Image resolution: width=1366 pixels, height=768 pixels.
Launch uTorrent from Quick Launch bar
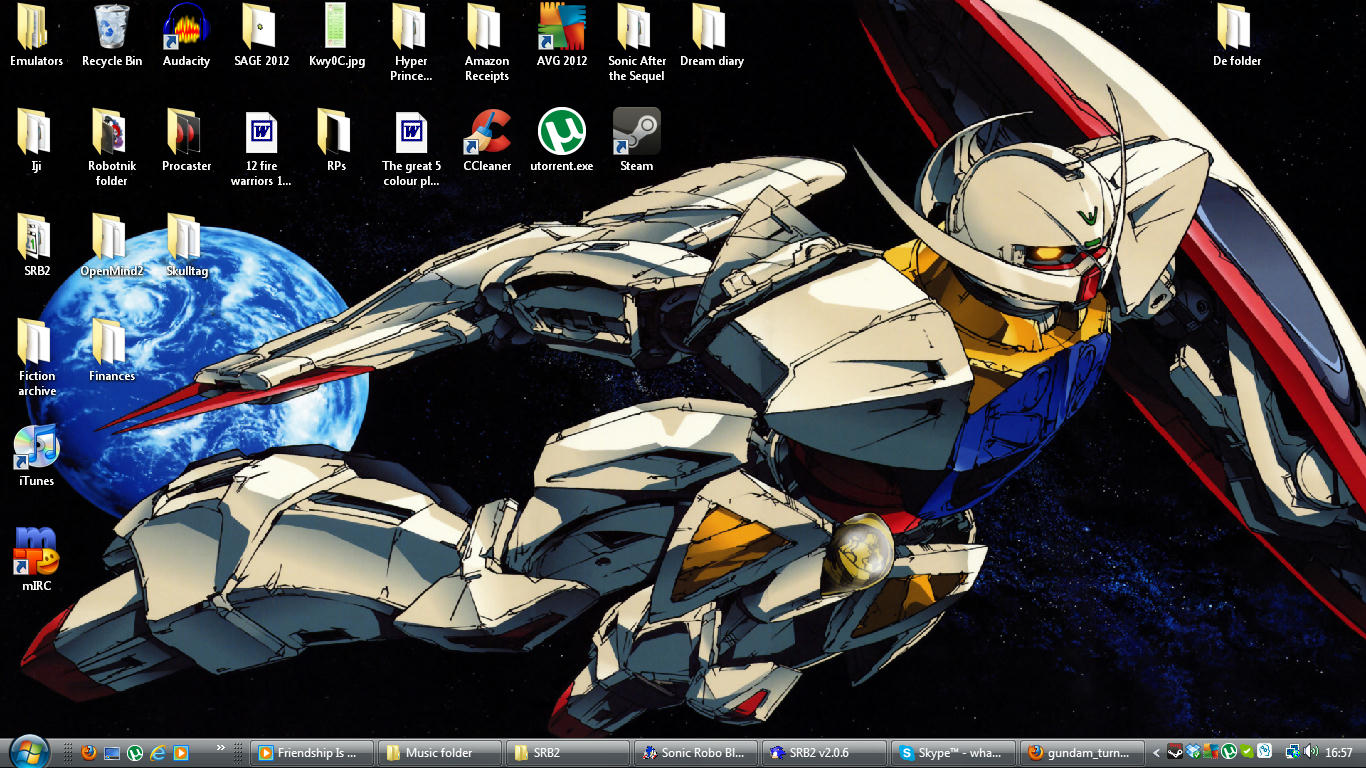point(135,752)
